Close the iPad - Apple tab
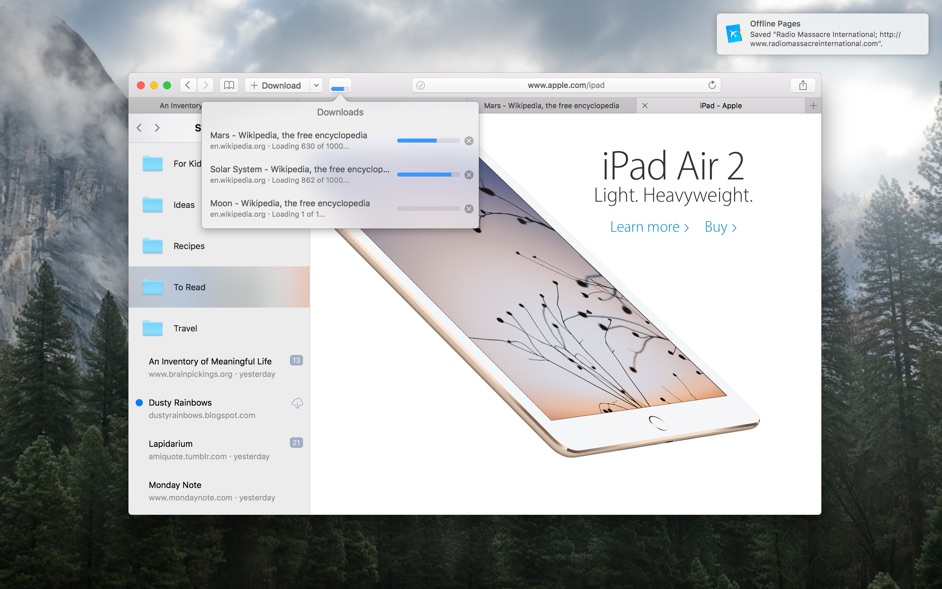942x589 pixels. (645, 106)
